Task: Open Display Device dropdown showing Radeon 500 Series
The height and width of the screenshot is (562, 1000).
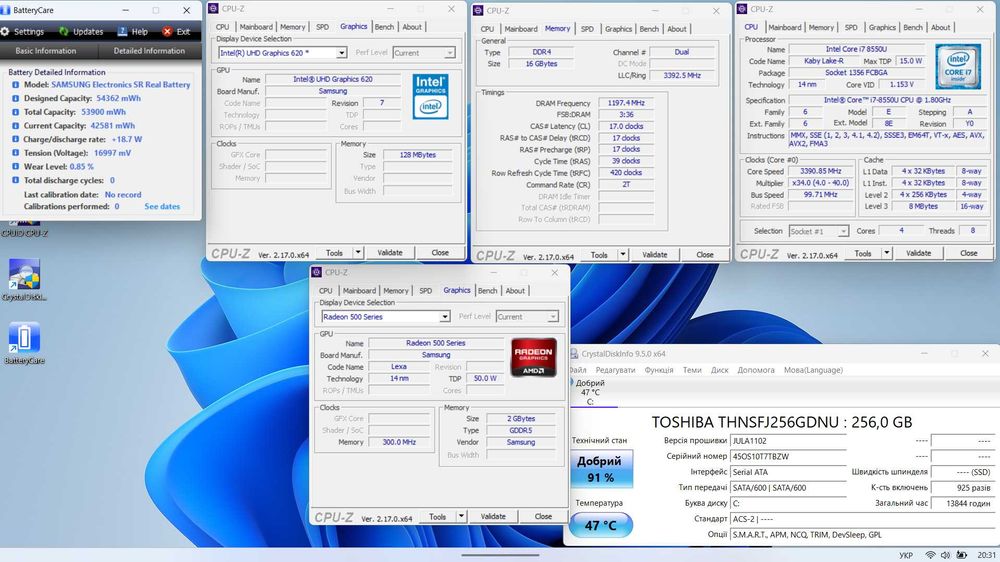Action: pyautogui.click(x=386, y=316)
